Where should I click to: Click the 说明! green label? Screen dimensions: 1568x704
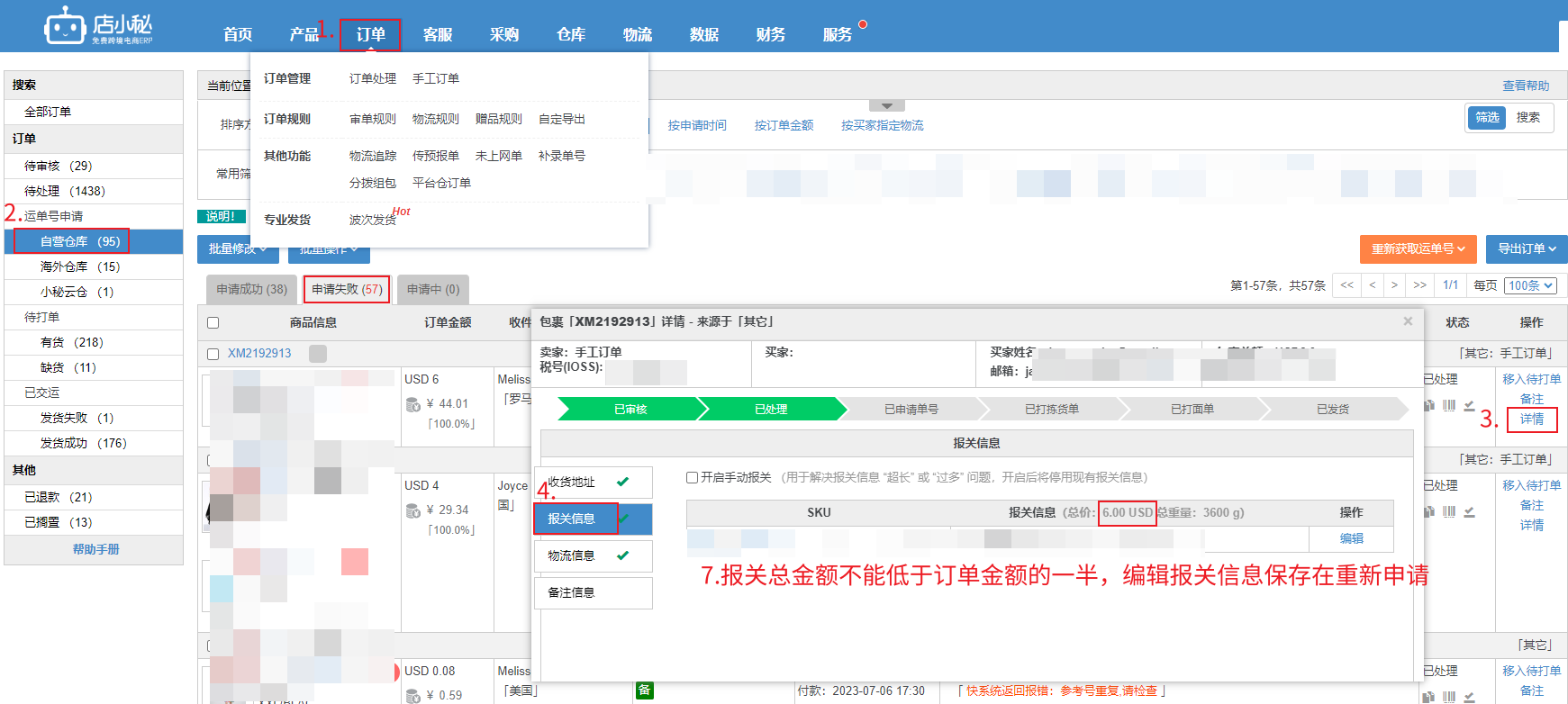pyautogui.click(x=221, y=216)
